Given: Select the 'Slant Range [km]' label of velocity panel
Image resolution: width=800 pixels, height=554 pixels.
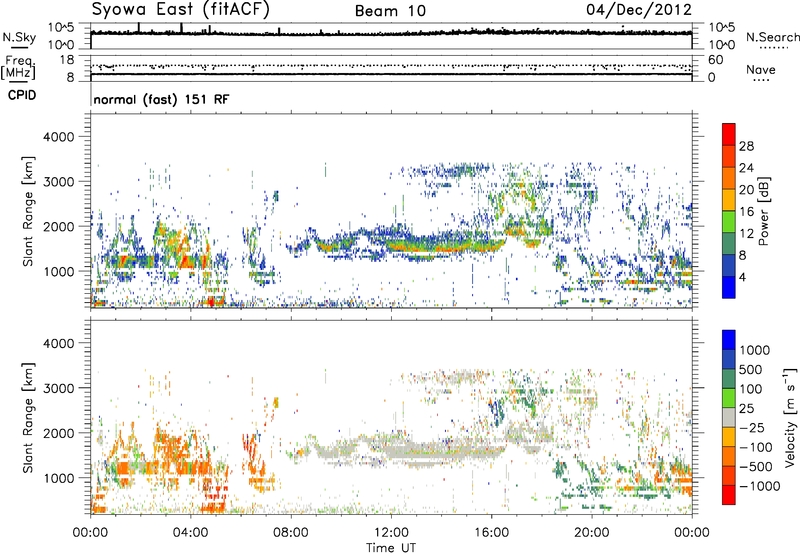Looking at the screenshot, I should [28, 417].
